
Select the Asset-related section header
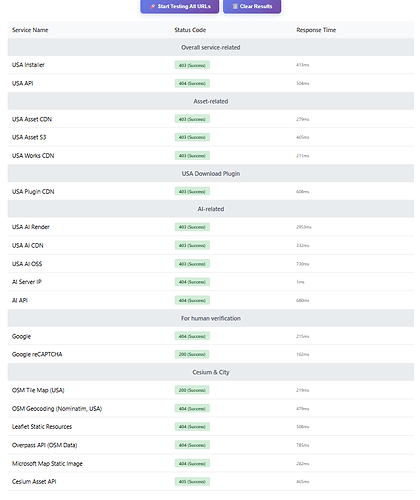click(211, 101)
